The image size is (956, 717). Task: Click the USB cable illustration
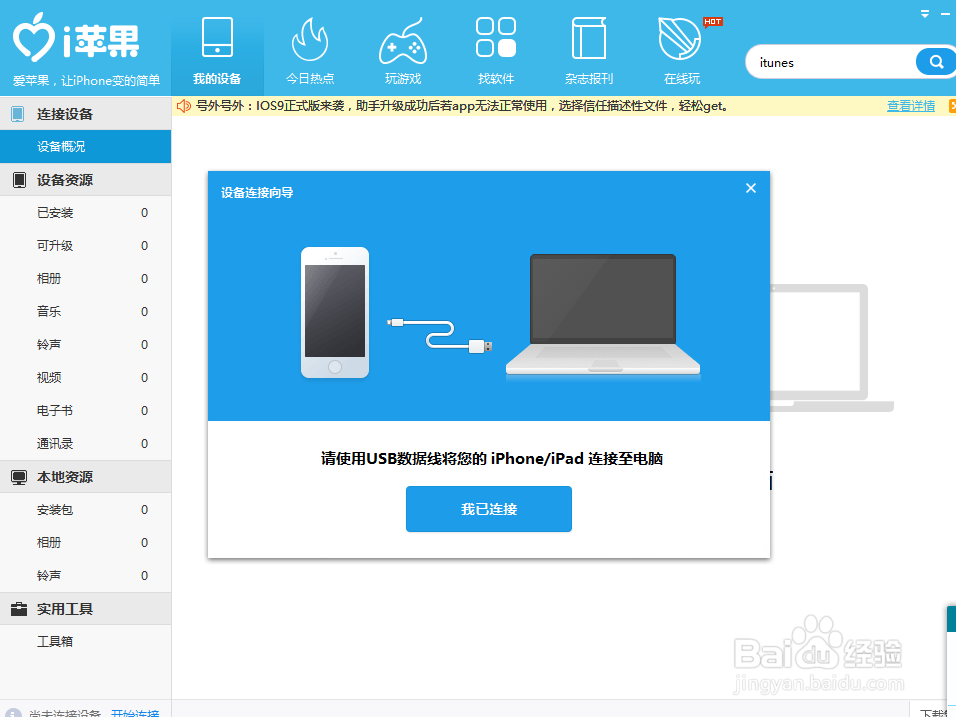(x=440, y=335)
